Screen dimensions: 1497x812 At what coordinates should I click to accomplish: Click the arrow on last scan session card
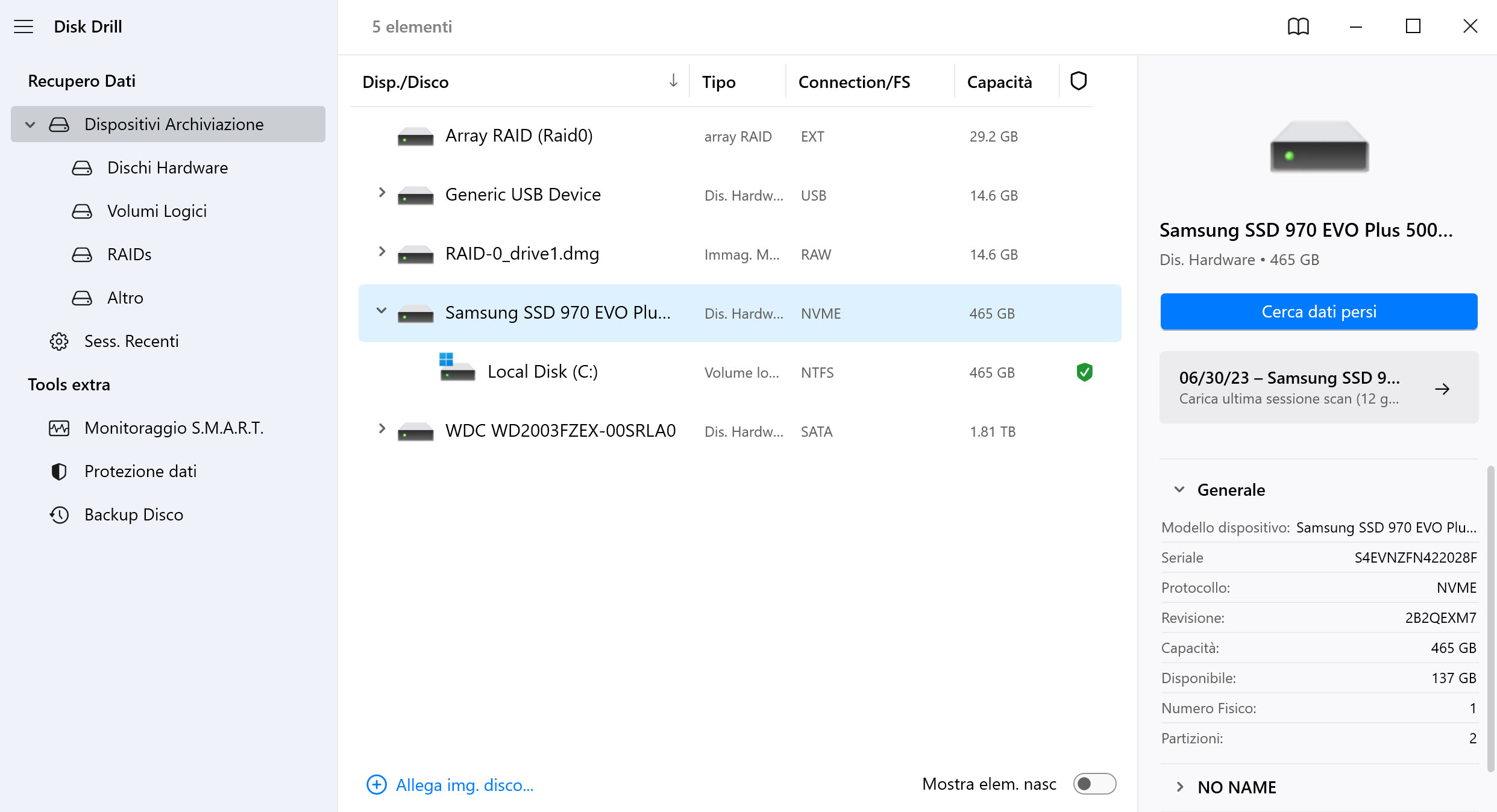tap(1442, 389)
